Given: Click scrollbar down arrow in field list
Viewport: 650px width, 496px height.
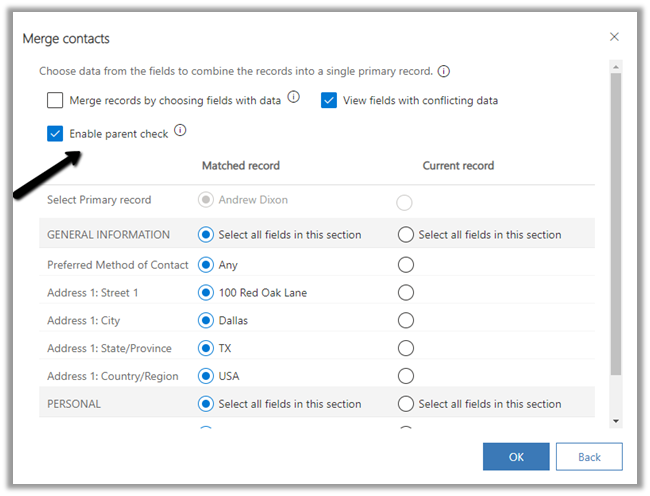Looking at the screenshot, I should 615,422.
